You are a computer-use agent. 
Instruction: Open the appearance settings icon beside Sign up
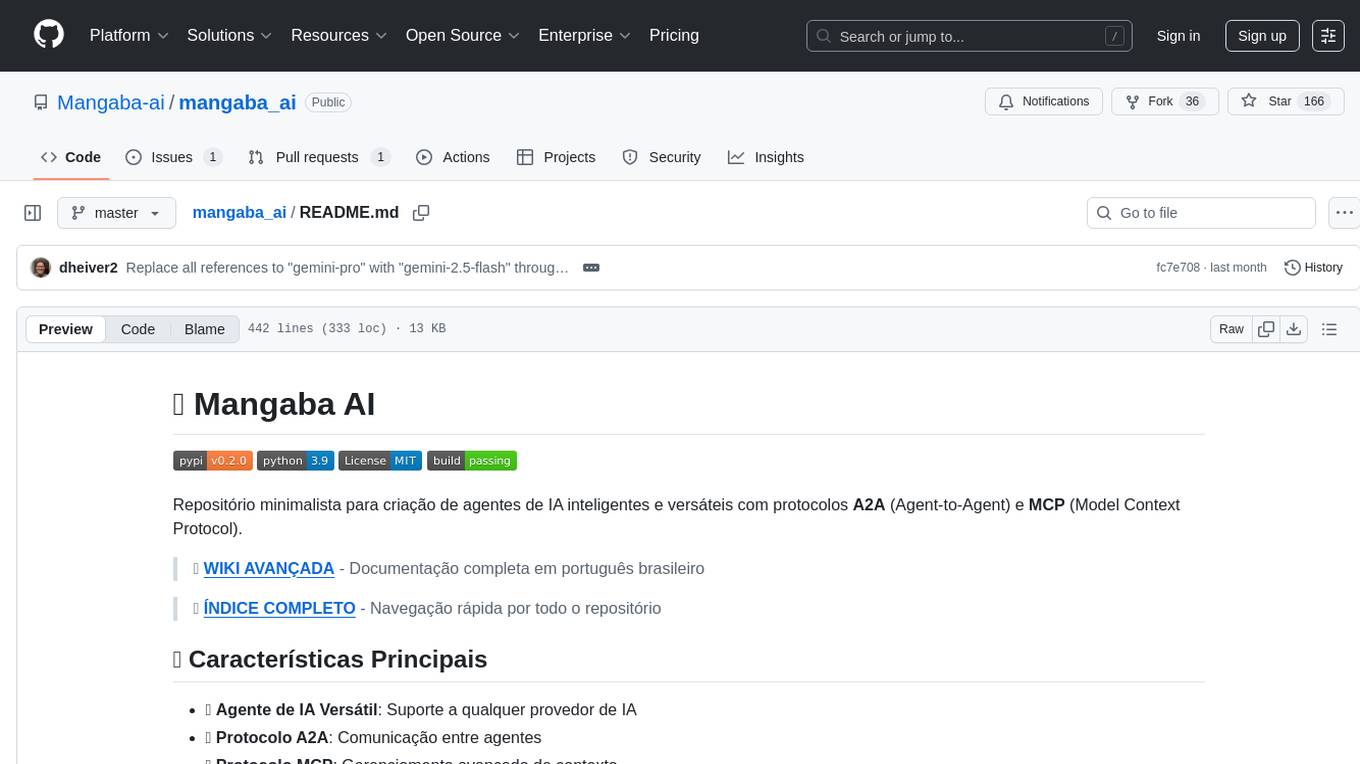point(1328,36)
